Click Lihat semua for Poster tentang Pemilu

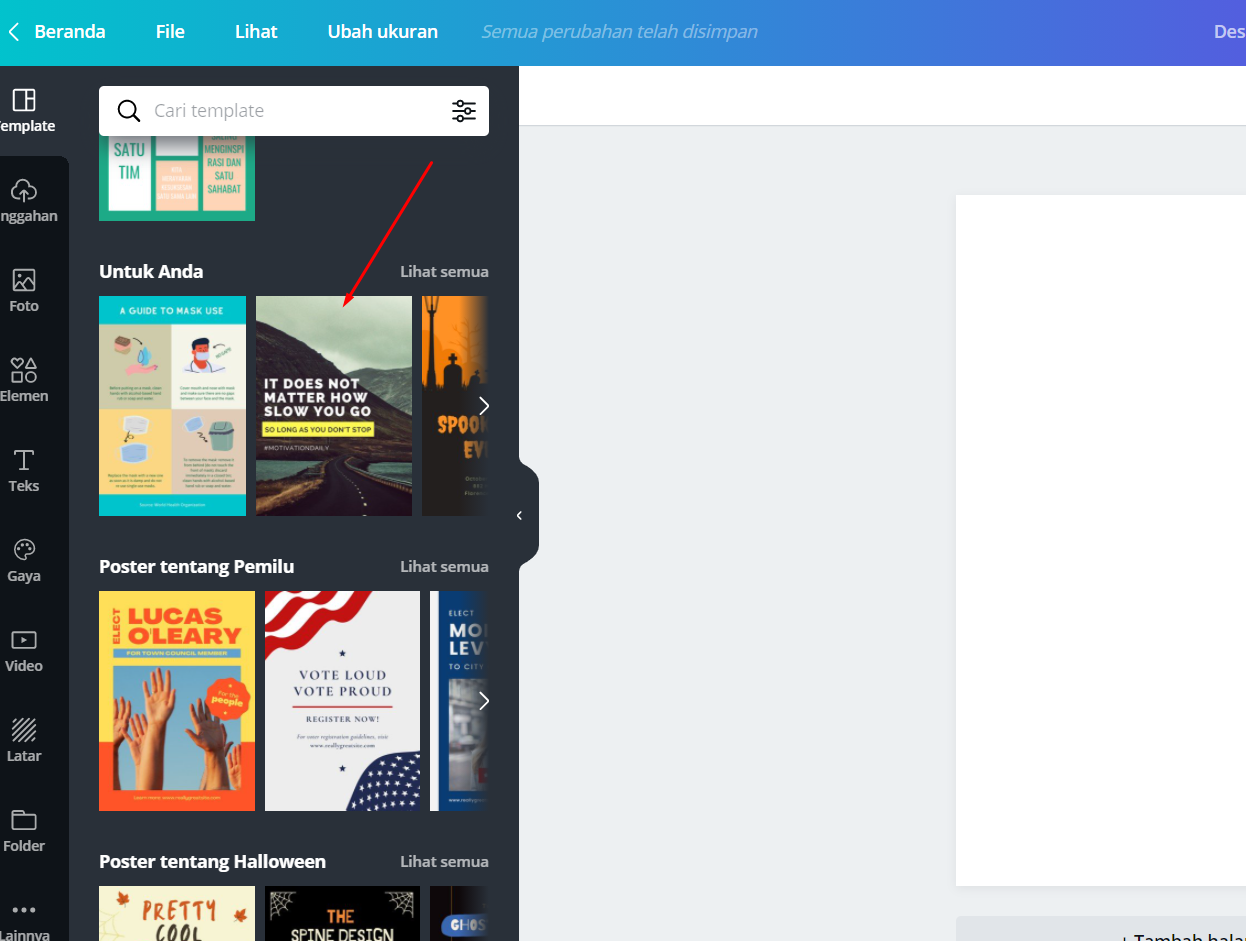point(444,566)
